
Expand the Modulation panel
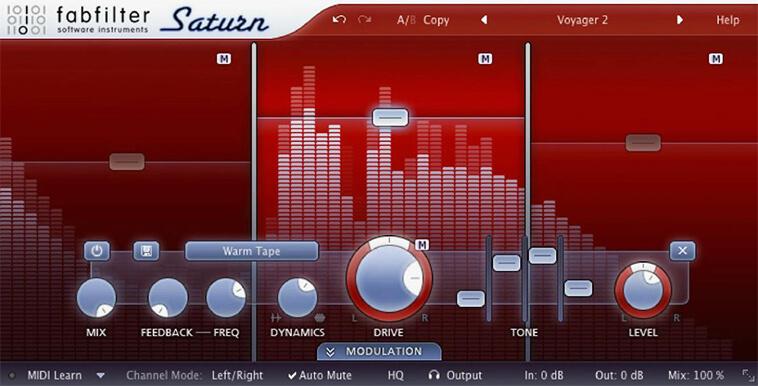coord(379,352)
